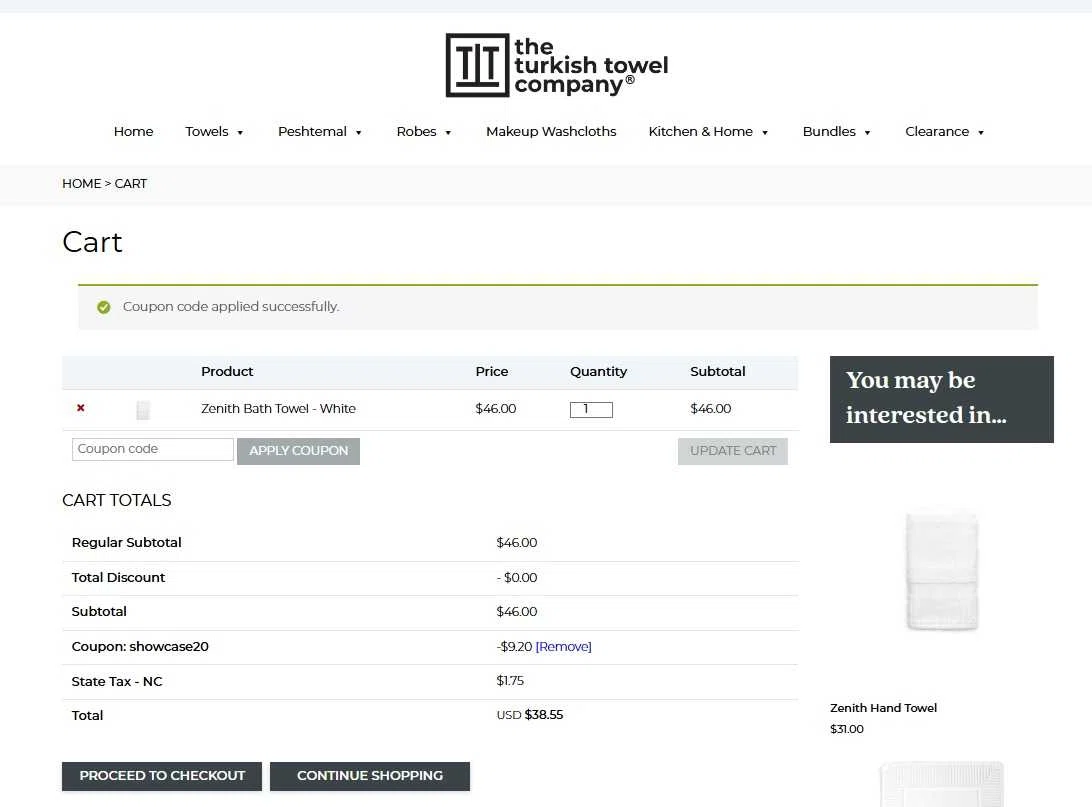Viewport: 1092px width, 807px height.
Task: Click the 'Coupon: showcase20' label
Action: click(140, 647)
